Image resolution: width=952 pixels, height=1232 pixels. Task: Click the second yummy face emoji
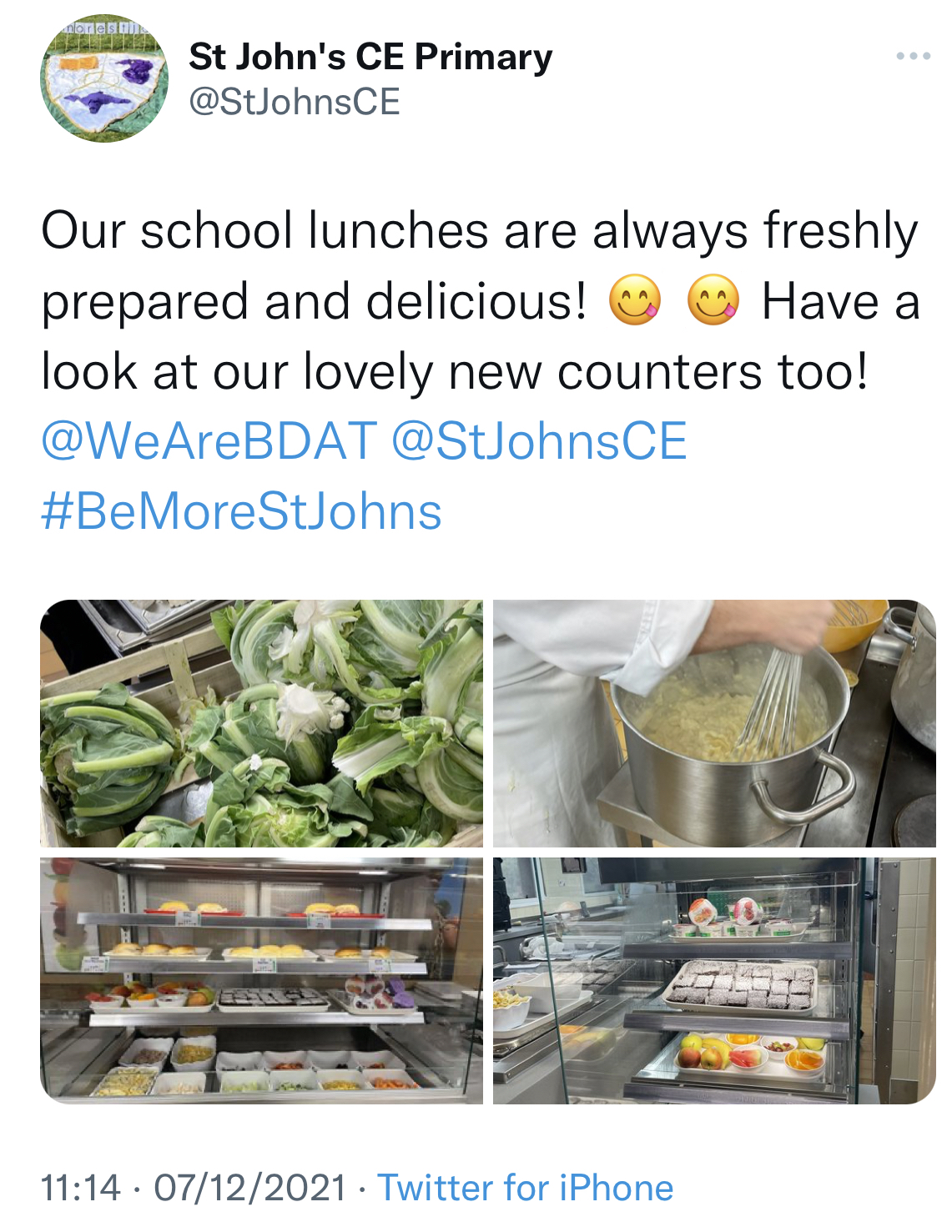tap(713, 299)
